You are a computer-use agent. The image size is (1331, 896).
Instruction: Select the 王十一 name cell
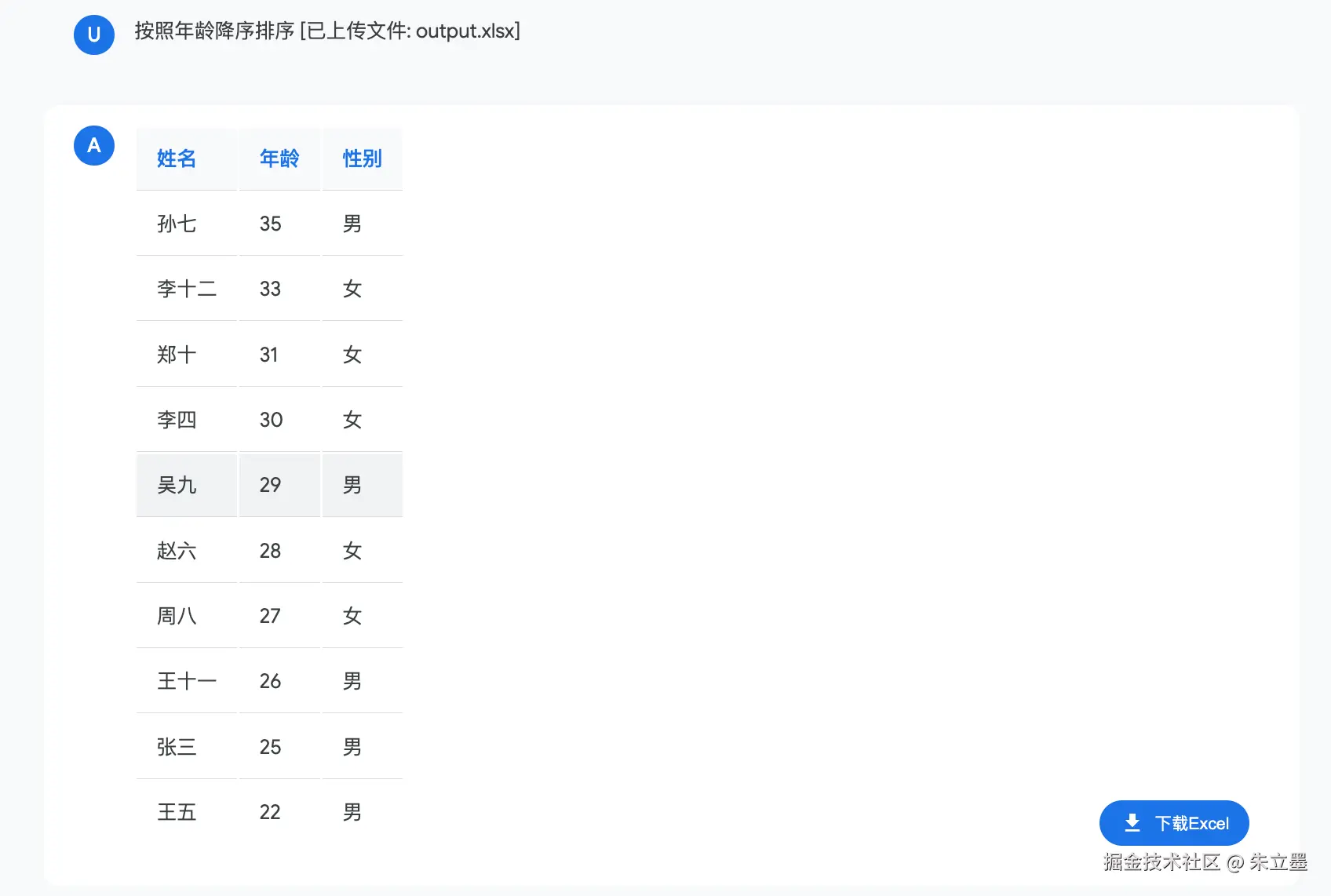point(187,681)
